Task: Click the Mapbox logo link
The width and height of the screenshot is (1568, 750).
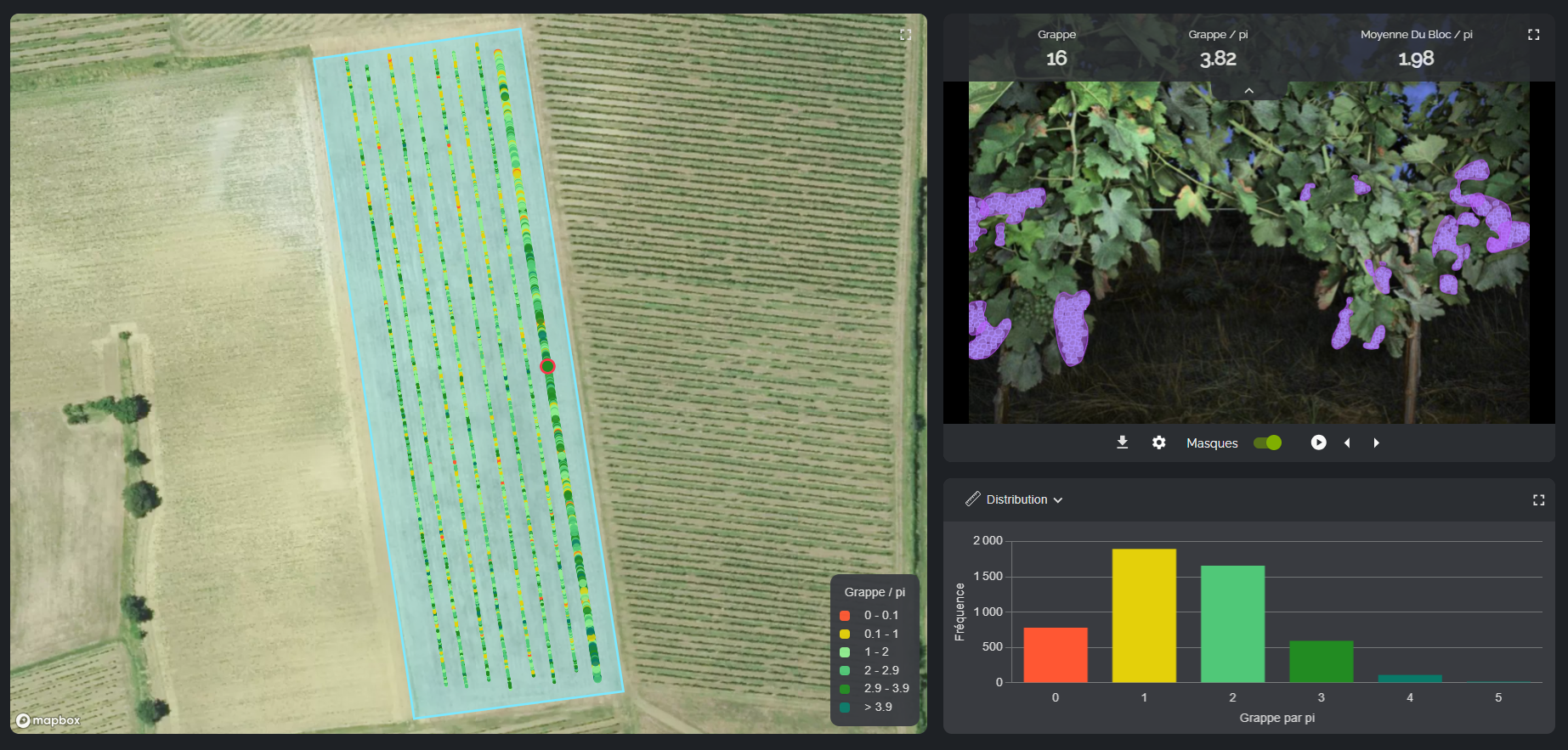Action: click(48, 720)
